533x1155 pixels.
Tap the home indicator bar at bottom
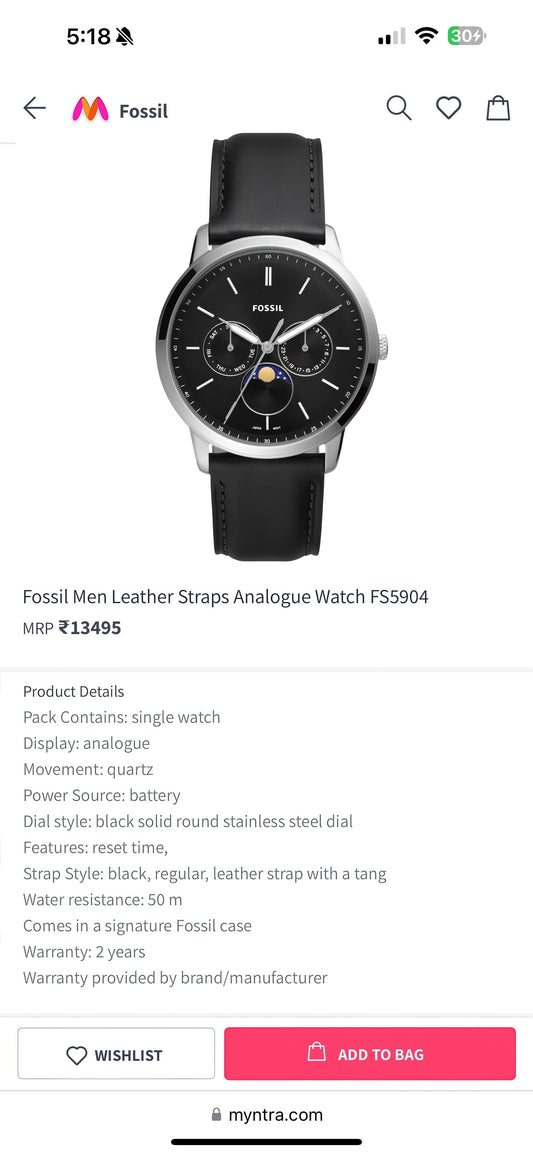click(266, 1142)
